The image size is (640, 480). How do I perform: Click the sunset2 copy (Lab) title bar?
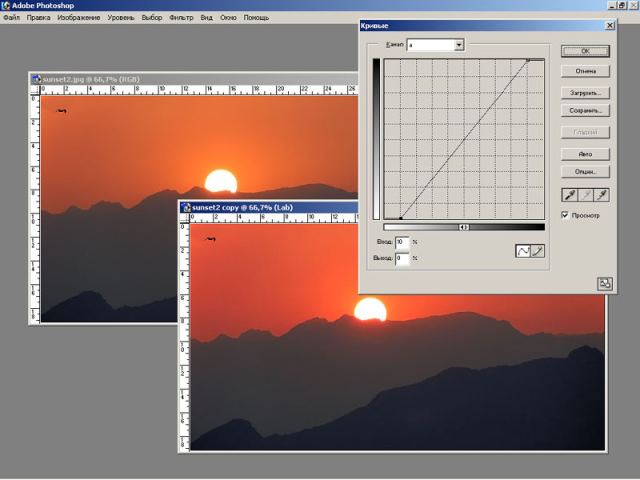click(269, 207)
